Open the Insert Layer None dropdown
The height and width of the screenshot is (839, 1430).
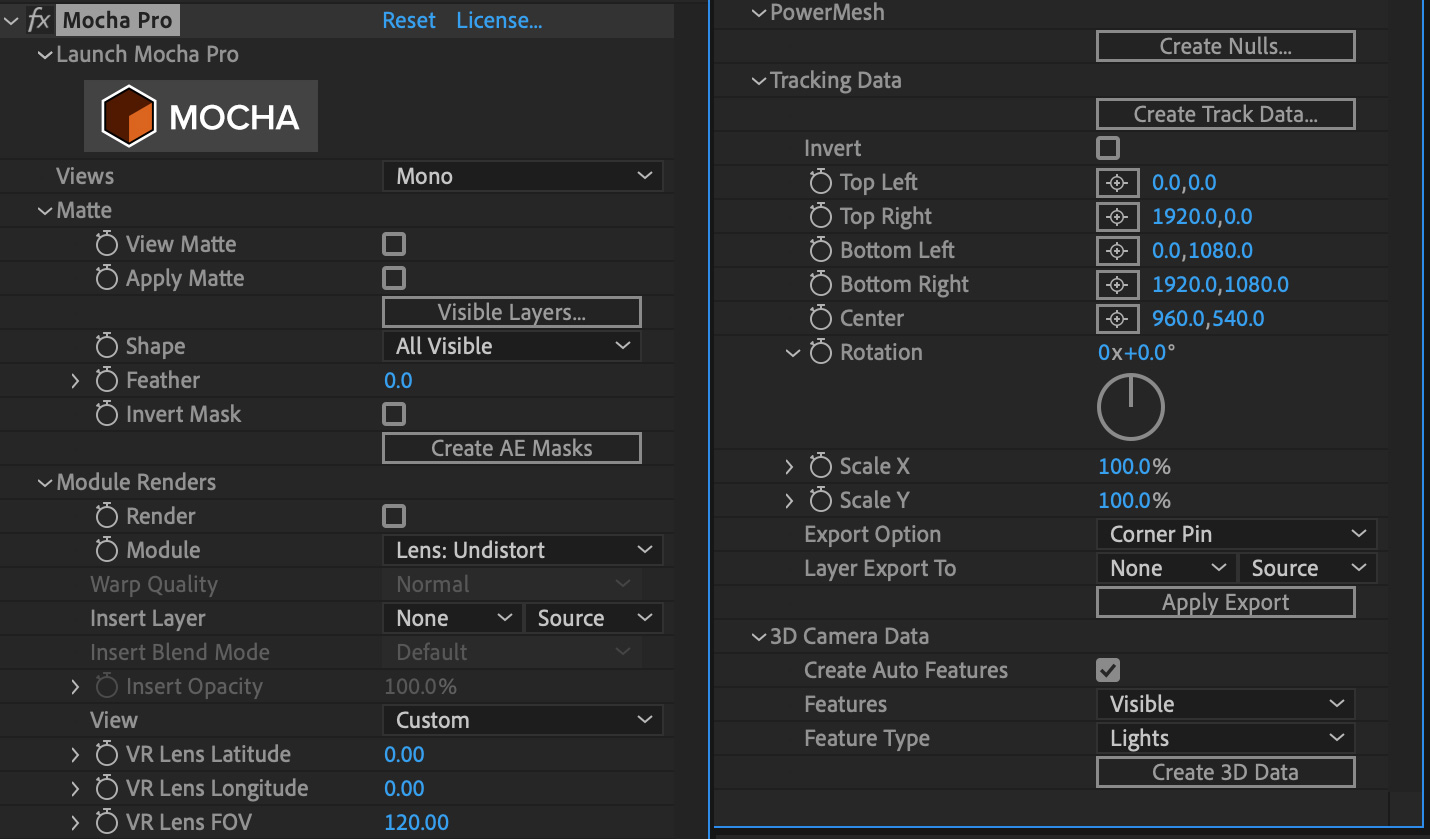pyautogui.click(x=452, y=618)
